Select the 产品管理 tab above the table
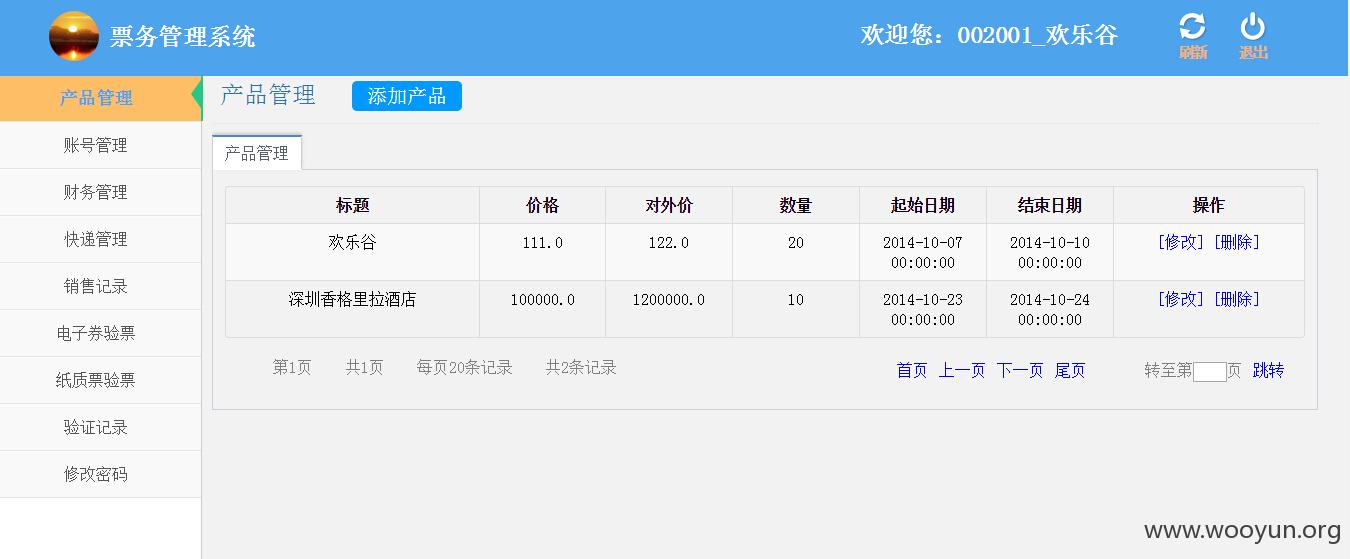This screenshot has height=559, width=1350. coord(257,153)
